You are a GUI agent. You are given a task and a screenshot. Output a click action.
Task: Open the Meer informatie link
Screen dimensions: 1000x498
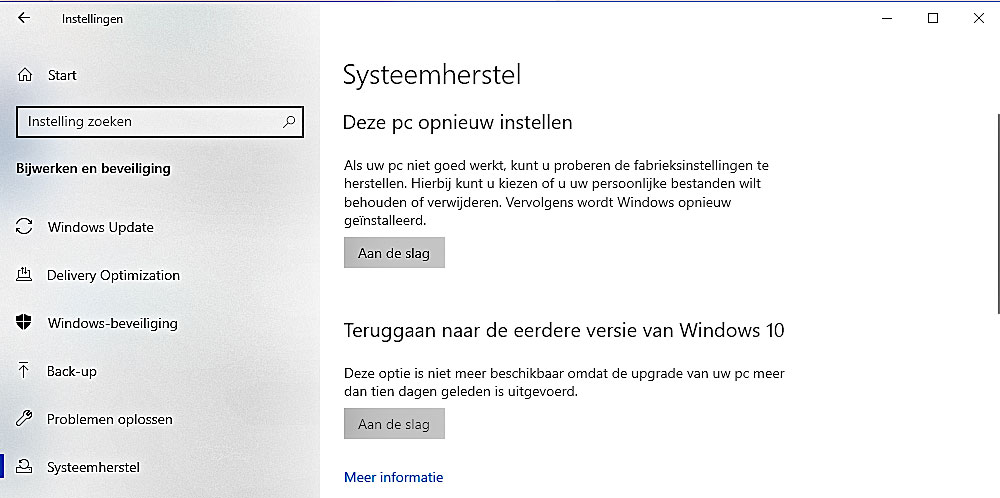[x=393, y=477]
